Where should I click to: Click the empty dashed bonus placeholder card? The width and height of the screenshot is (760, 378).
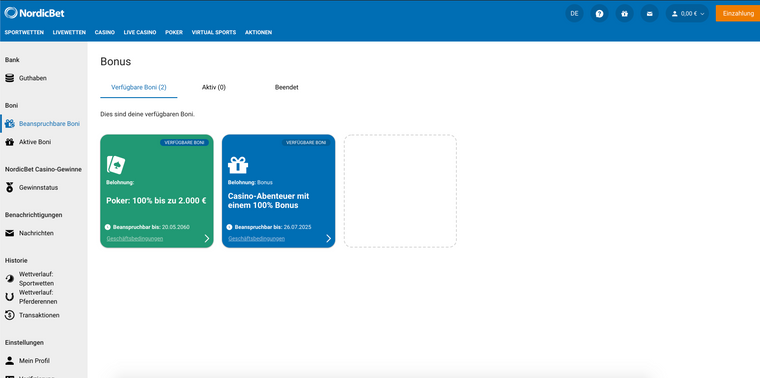pos(400,191)
